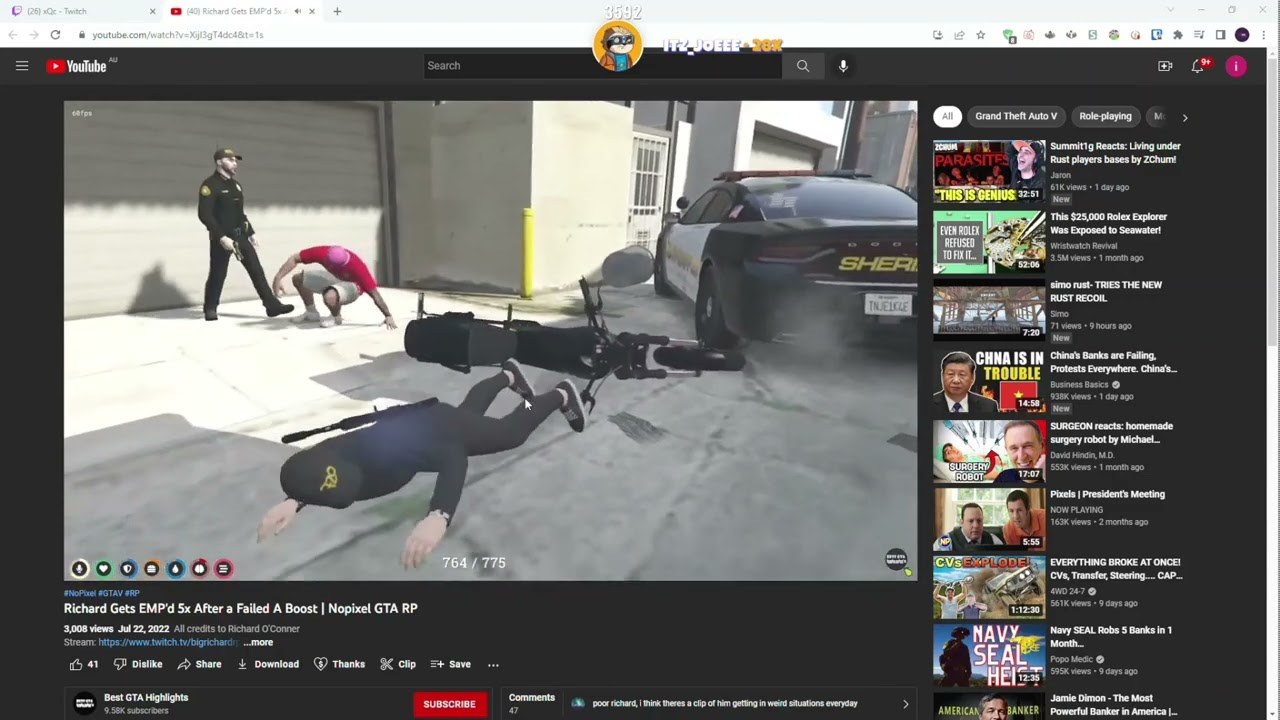
Task: Open the YouTube account avatar menu
Action: click(x=1236, y=66)
